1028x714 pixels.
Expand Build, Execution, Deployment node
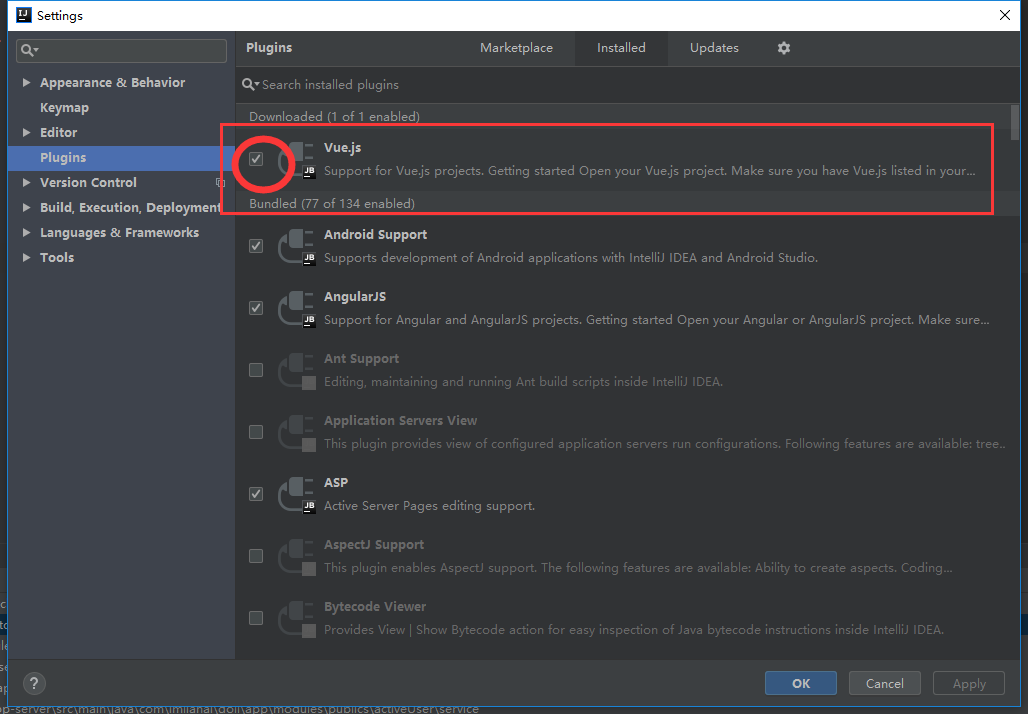pyautogui.click(x=26, y=207)
